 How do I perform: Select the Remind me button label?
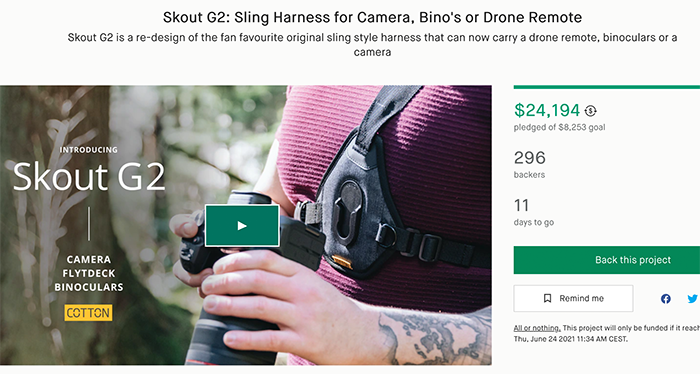tap(581, 298)
